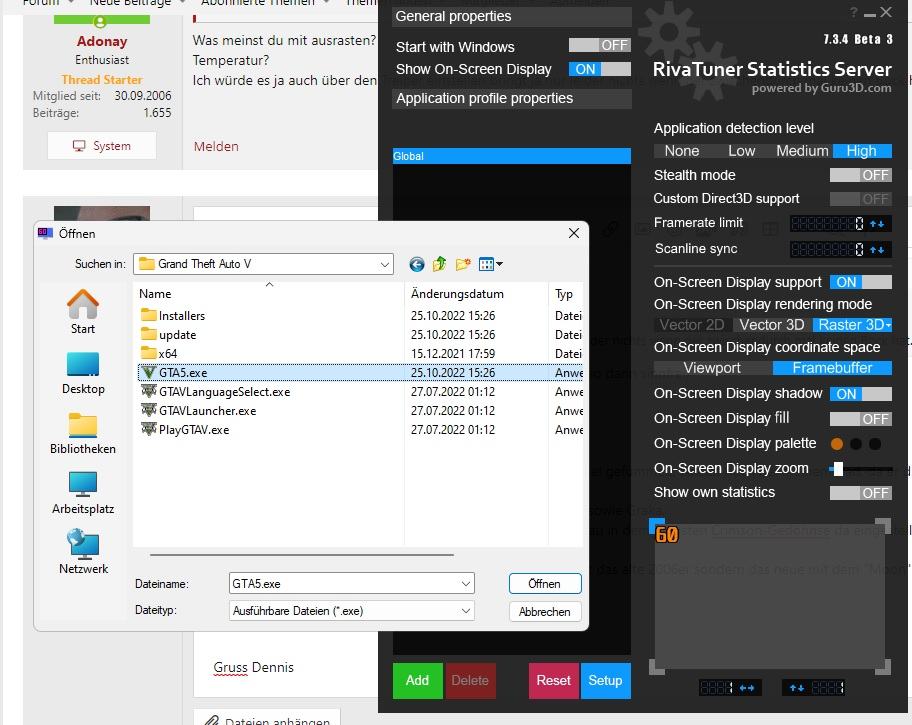Click the Scanline sync adjustment arrows
The image size is (912, 725).
point(877,250)
